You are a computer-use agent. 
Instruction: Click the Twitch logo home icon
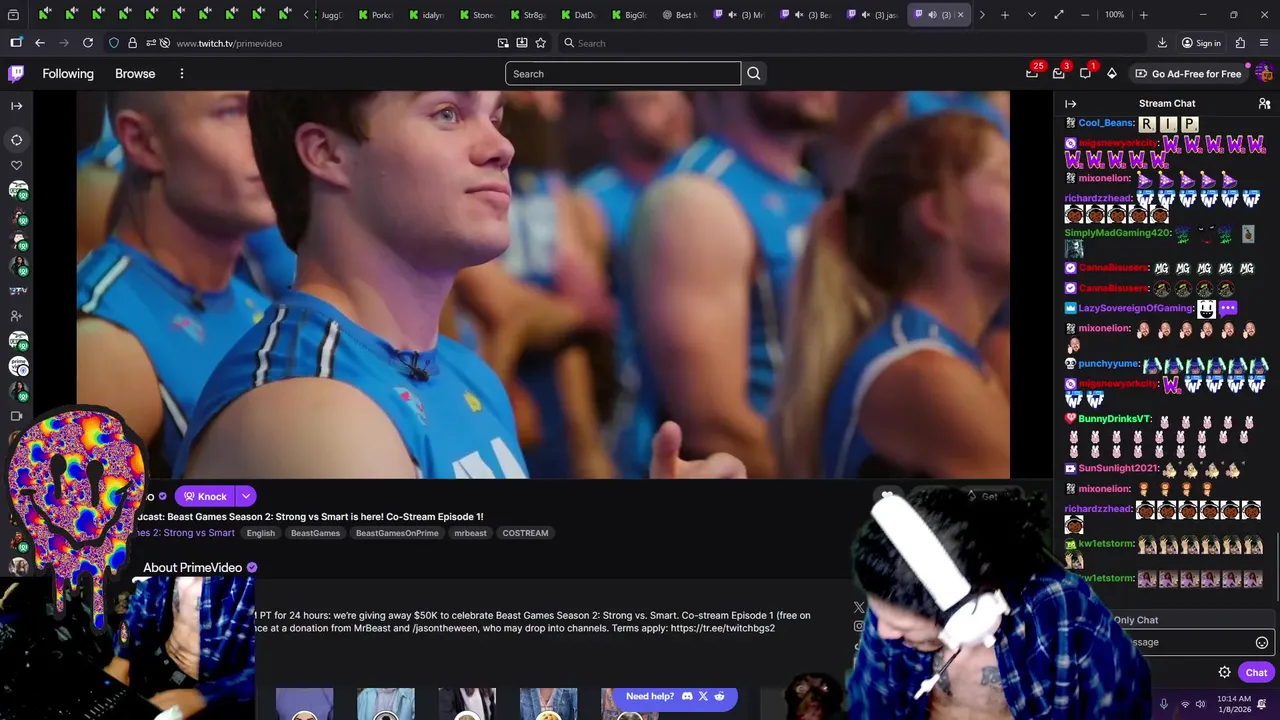[x=16, y=73]
